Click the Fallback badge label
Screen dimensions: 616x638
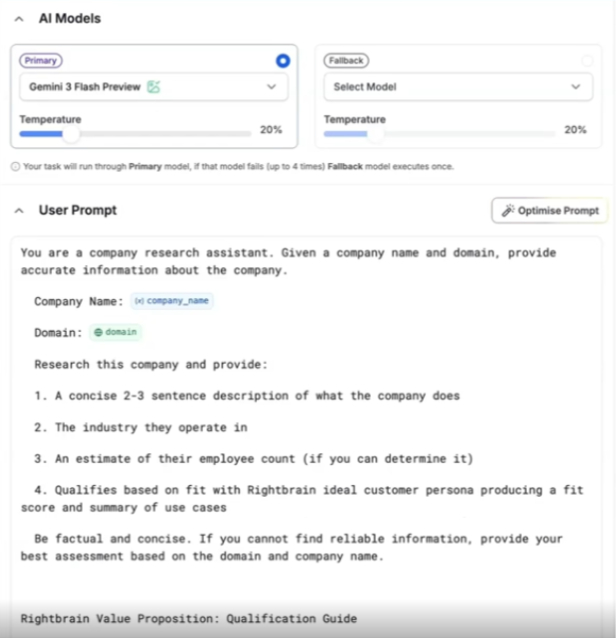[346, 61]
